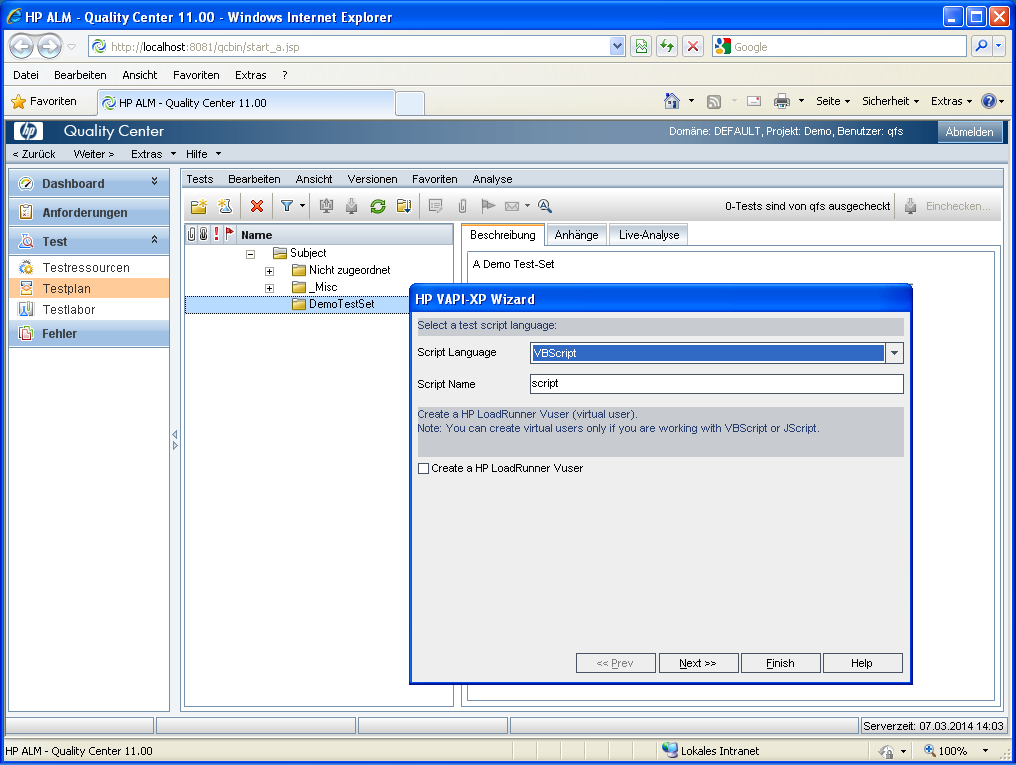This screenshot has width=1016, height=765.
Task: Open the Quality Center Extras dropdown
Action: point(154,154)
